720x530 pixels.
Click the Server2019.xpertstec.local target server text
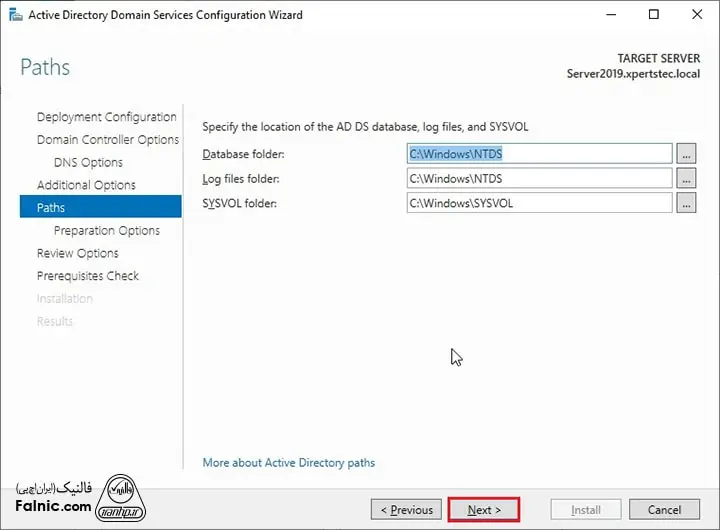coord(633,74)
